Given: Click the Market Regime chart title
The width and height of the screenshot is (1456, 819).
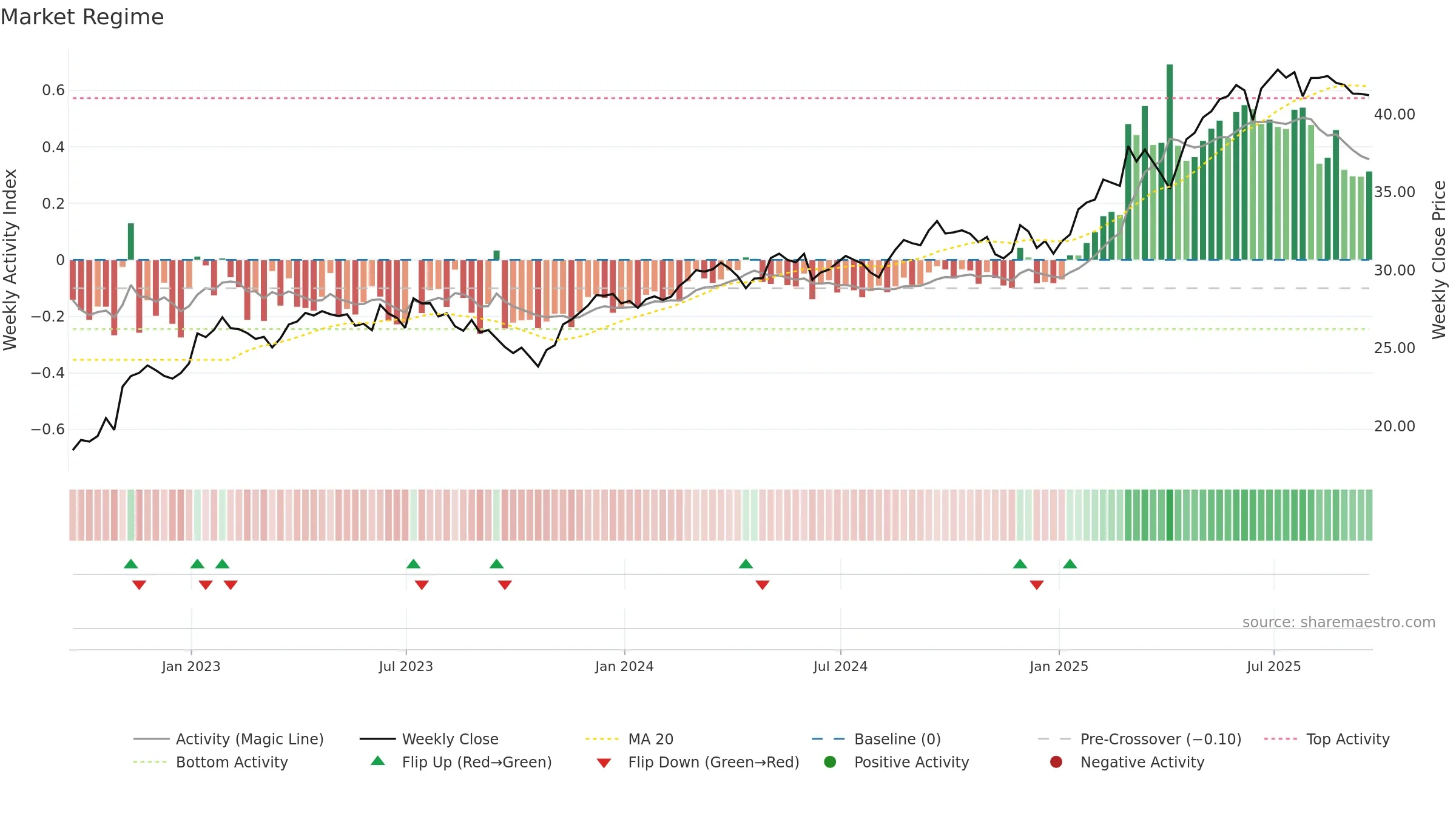Looking at the screenshot, I should pyautogui.click(x=82, y=17).
